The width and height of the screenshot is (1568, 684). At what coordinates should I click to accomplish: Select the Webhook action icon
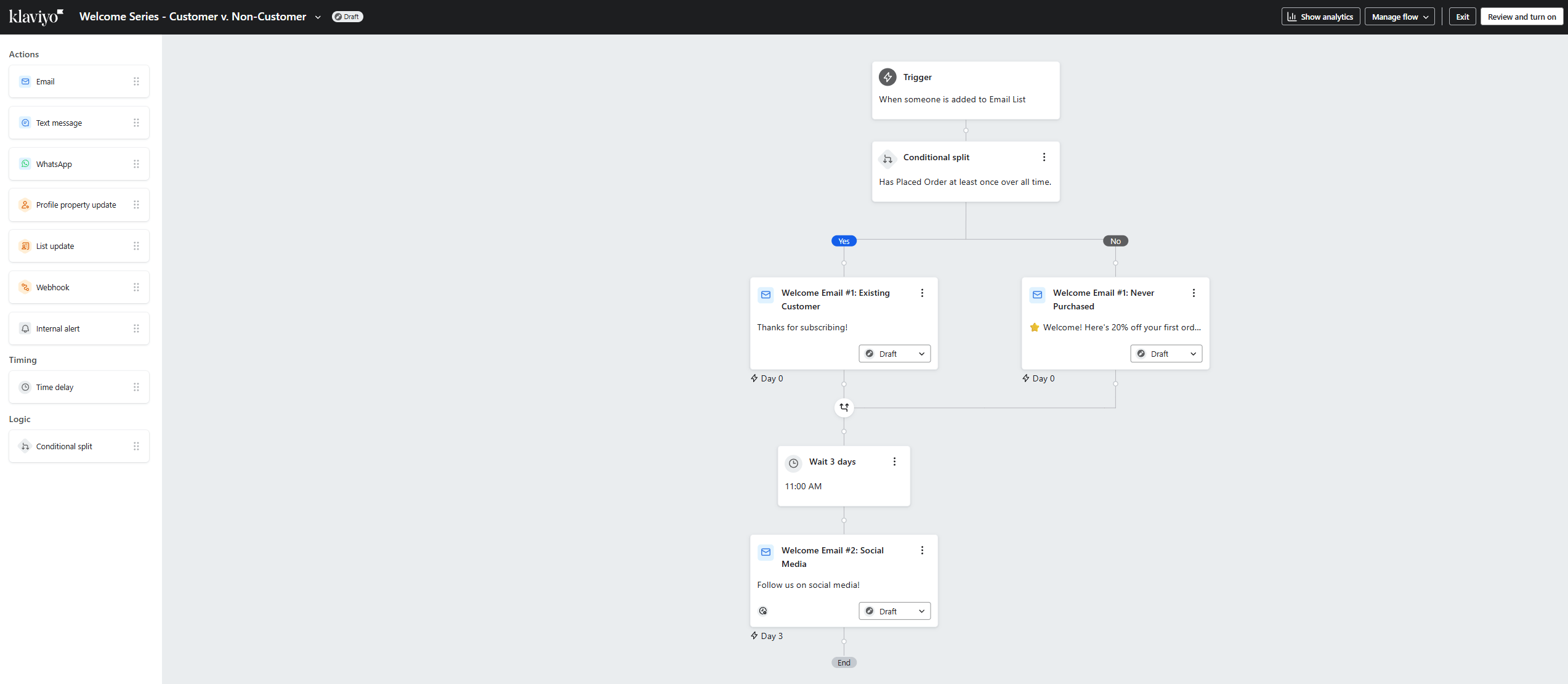25,287
